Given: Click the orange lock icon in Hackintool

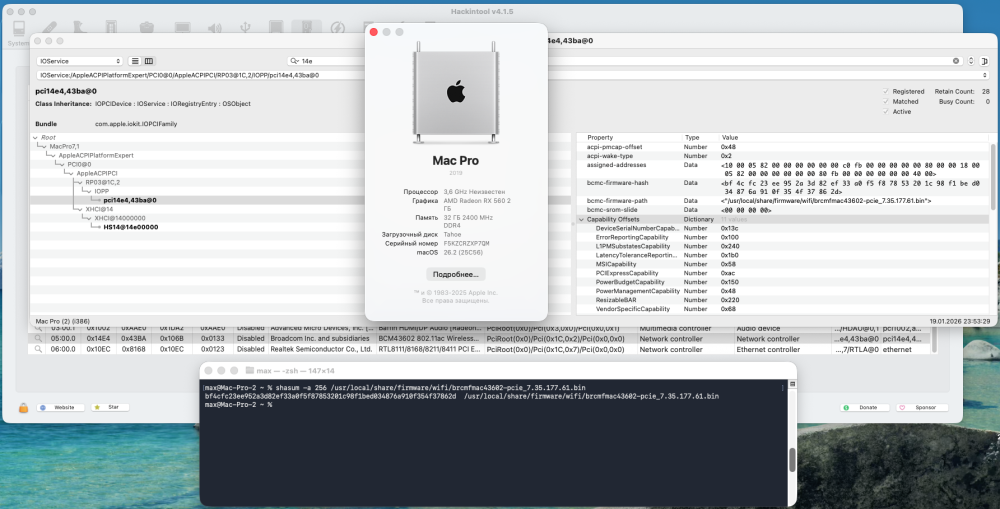Looking at the screenshot, I should [23, 408].
